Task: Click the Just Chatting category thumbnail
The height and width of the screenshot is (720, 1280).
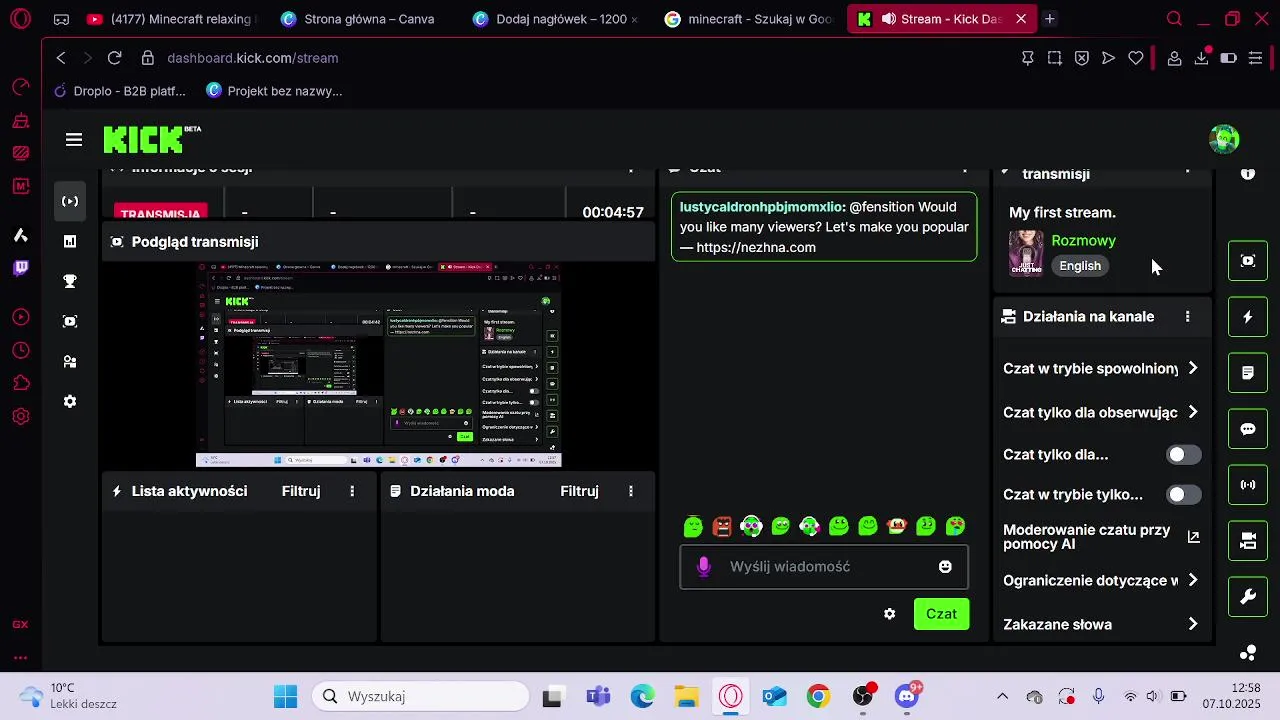Action: 1026,253
